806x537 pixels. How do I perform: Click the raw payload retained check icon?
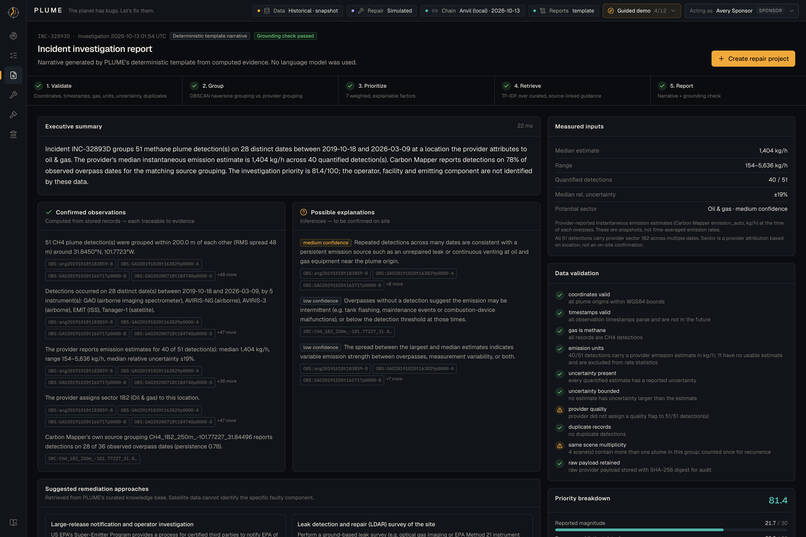tap(559, 463)
